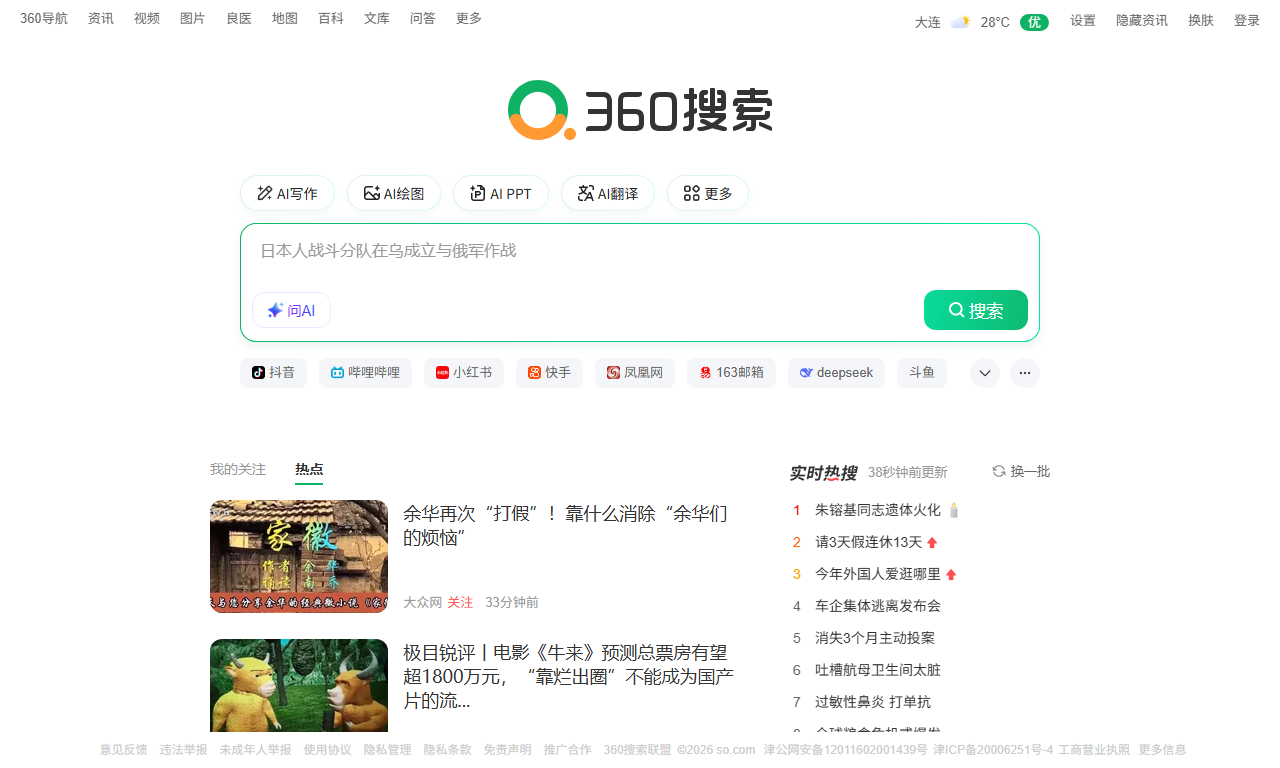Open 问答 in top navigation
The width and height of the screenshot is (1280, 768).
click(423, 18)
